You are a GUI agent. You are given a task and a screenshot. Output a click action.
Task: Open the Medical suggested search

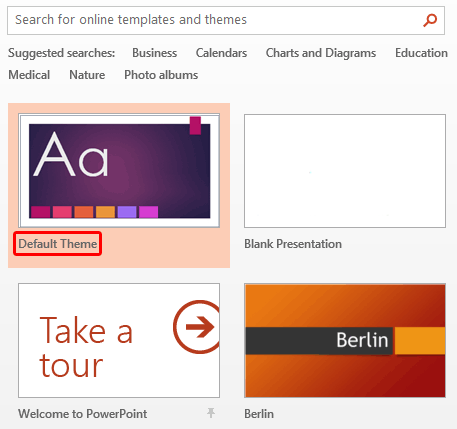pos(29,75)
